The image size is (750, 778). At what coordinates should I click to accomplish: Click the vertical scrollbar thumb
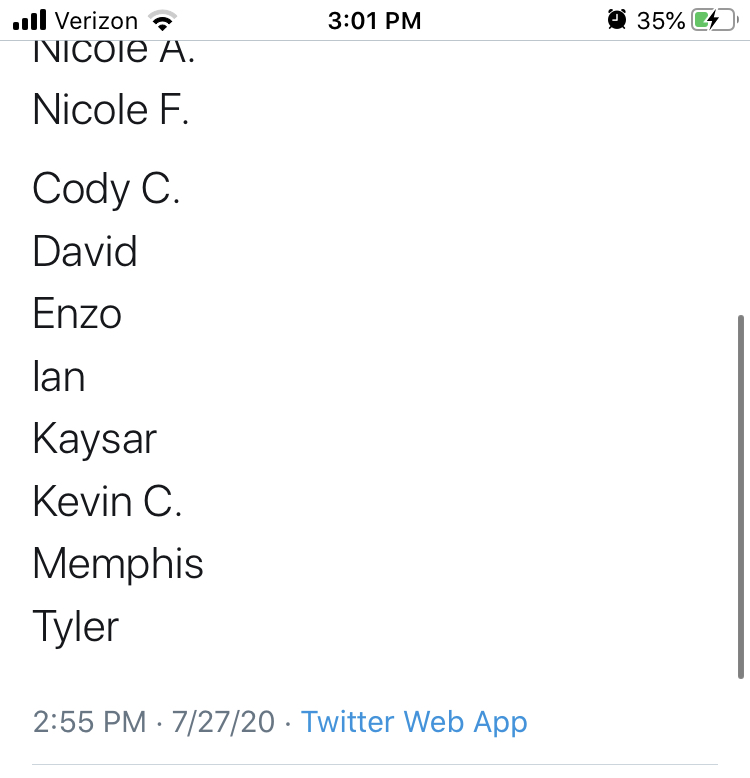741,497
